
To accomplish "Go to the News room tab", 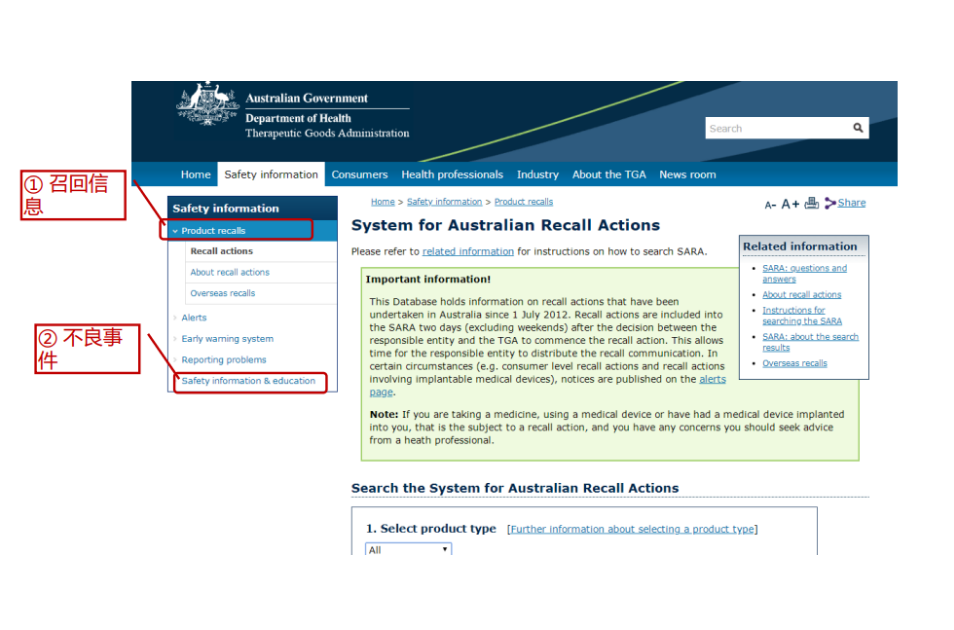I will [x=687, y=175].
